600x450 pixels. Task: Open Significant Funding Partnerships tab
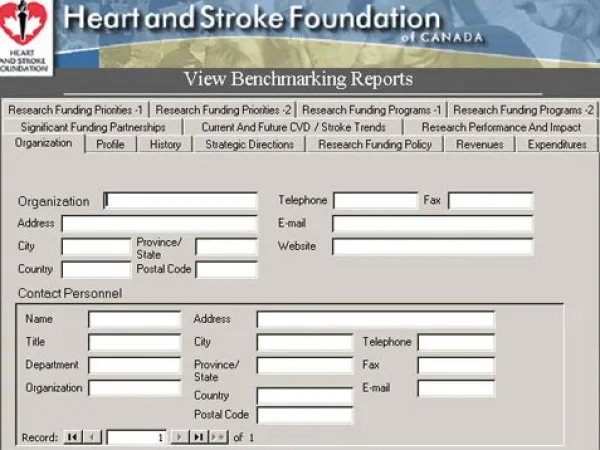click(93, 127)
